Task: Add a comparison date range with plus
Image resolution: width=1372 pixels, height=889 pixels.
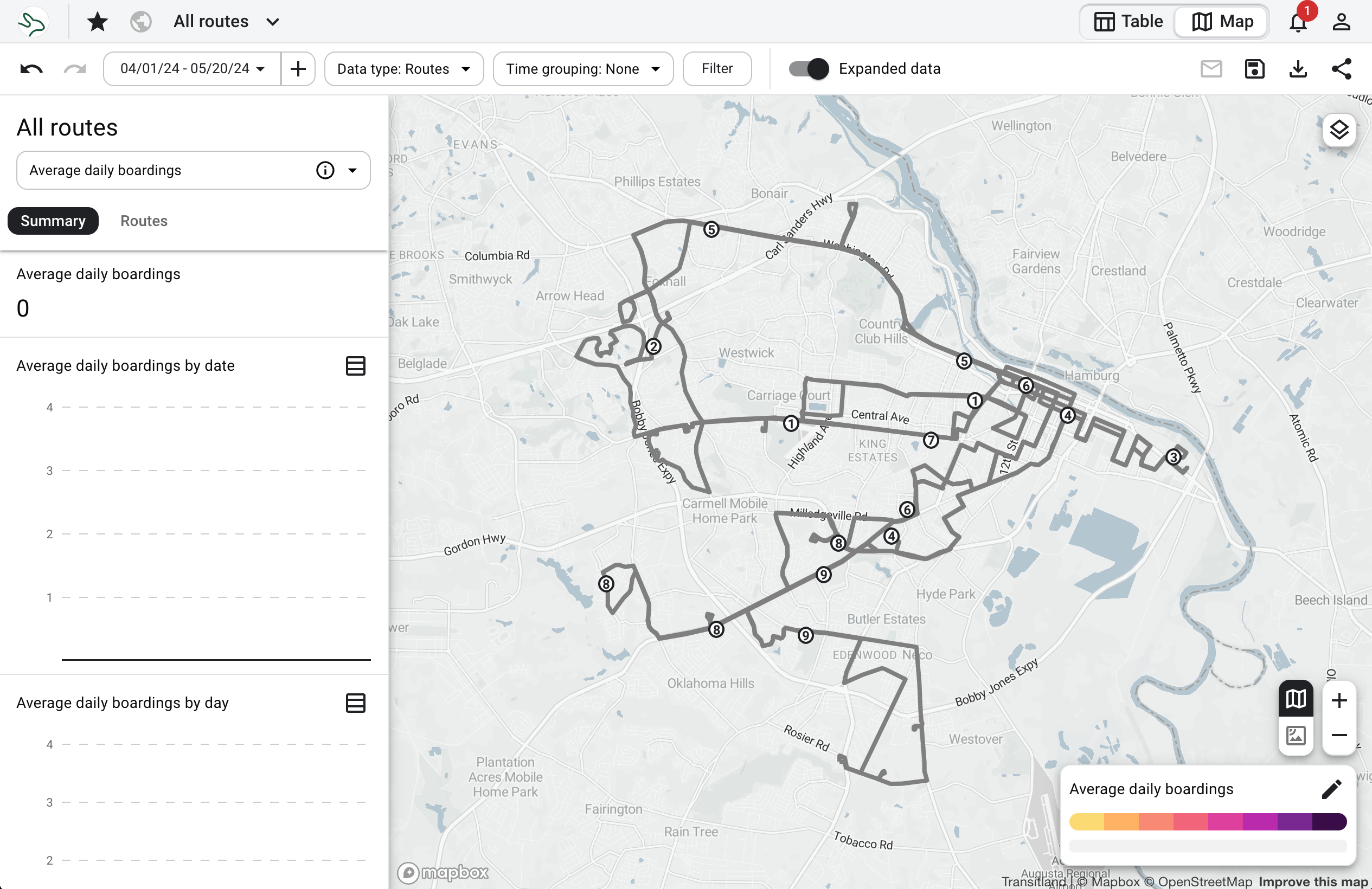Action: pyautogui.click(x=298, y=68)
